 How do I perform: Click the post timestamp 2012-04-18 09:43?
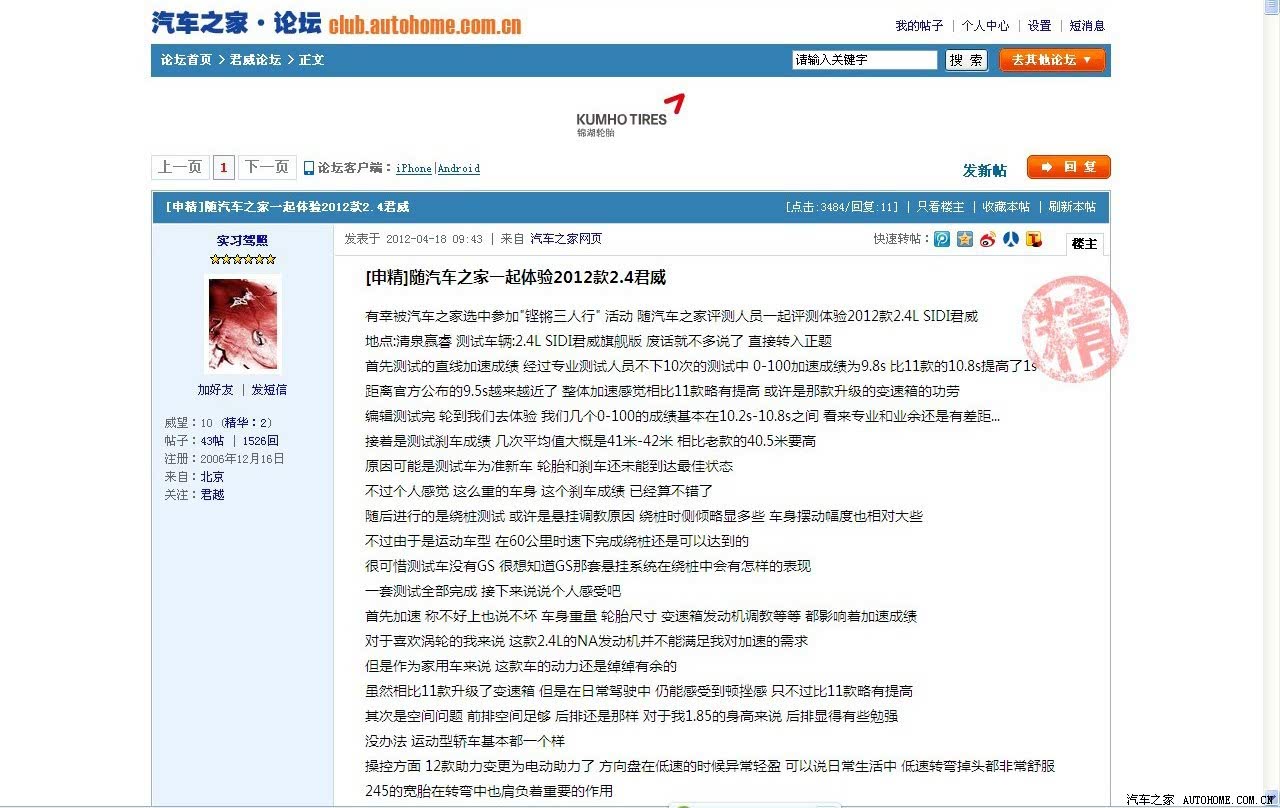[434, 239]
